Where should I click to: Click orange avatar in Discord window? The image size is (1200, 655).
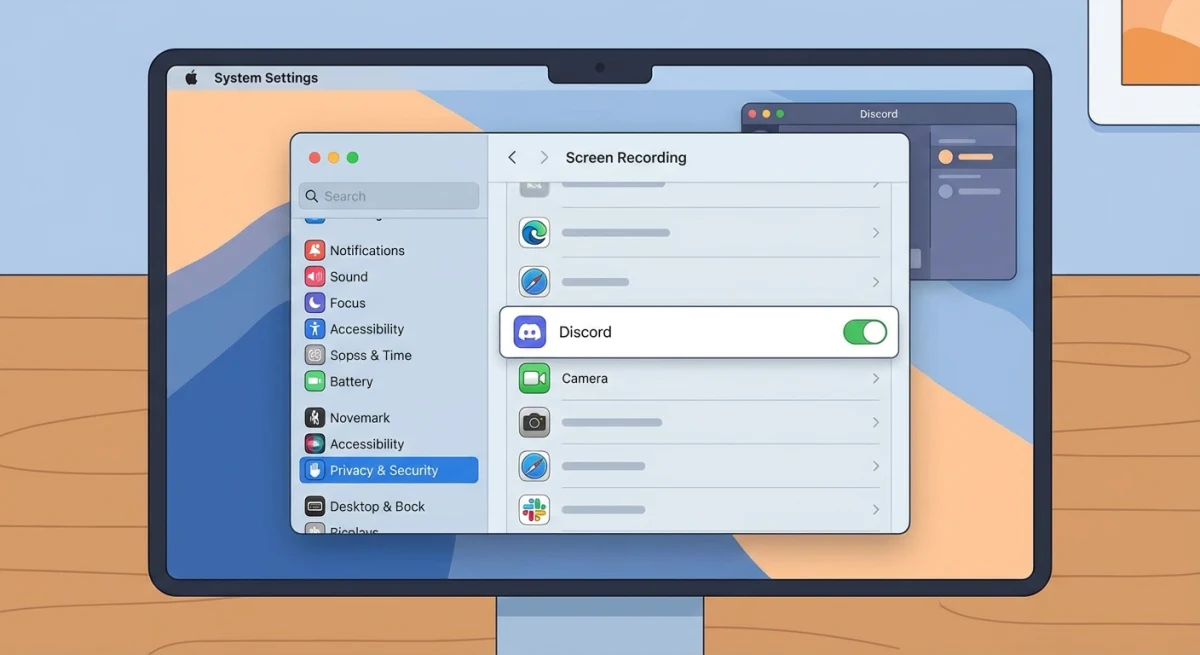pyautogui.click(x=945, y=157)
